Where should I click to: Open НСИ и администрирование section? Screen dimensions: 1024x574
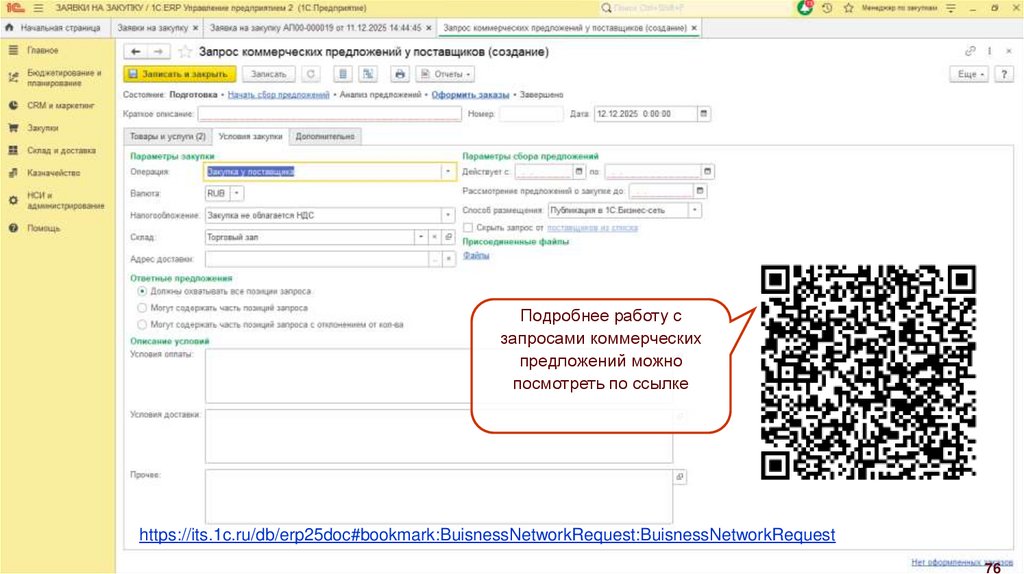tap(65, 200)
